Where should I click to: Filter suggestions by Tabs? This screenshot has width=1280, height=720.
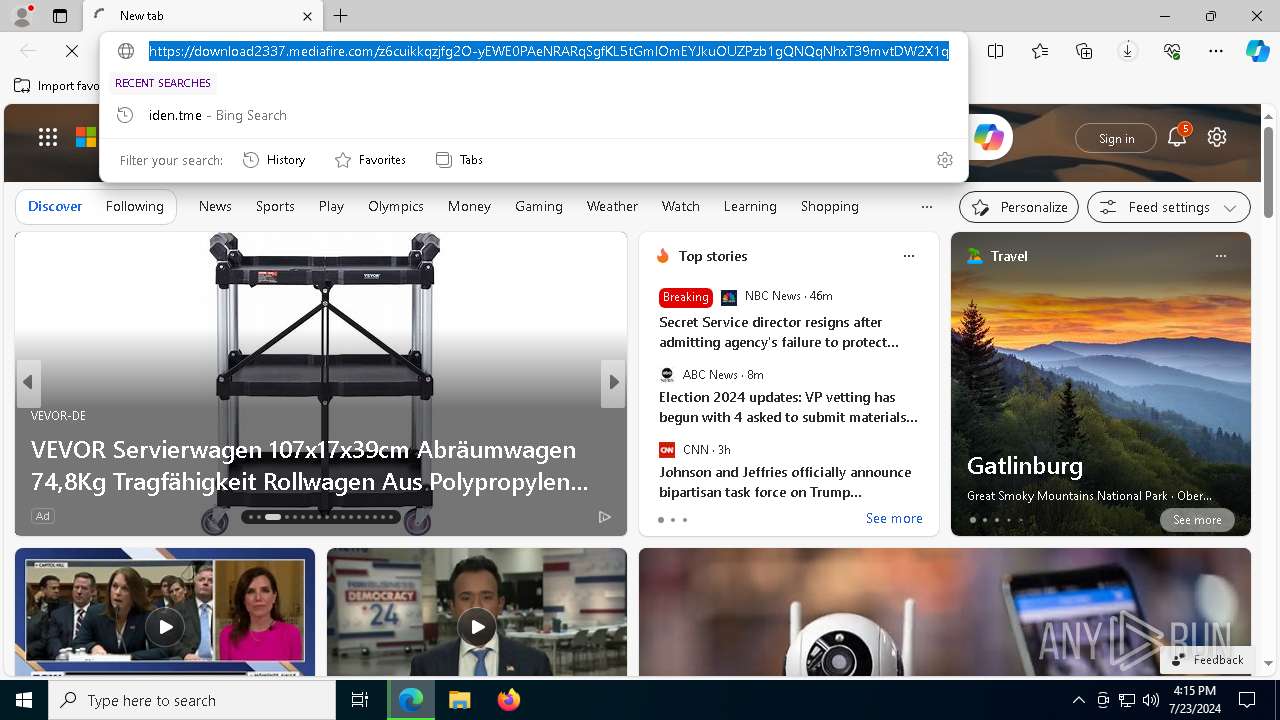459,160
